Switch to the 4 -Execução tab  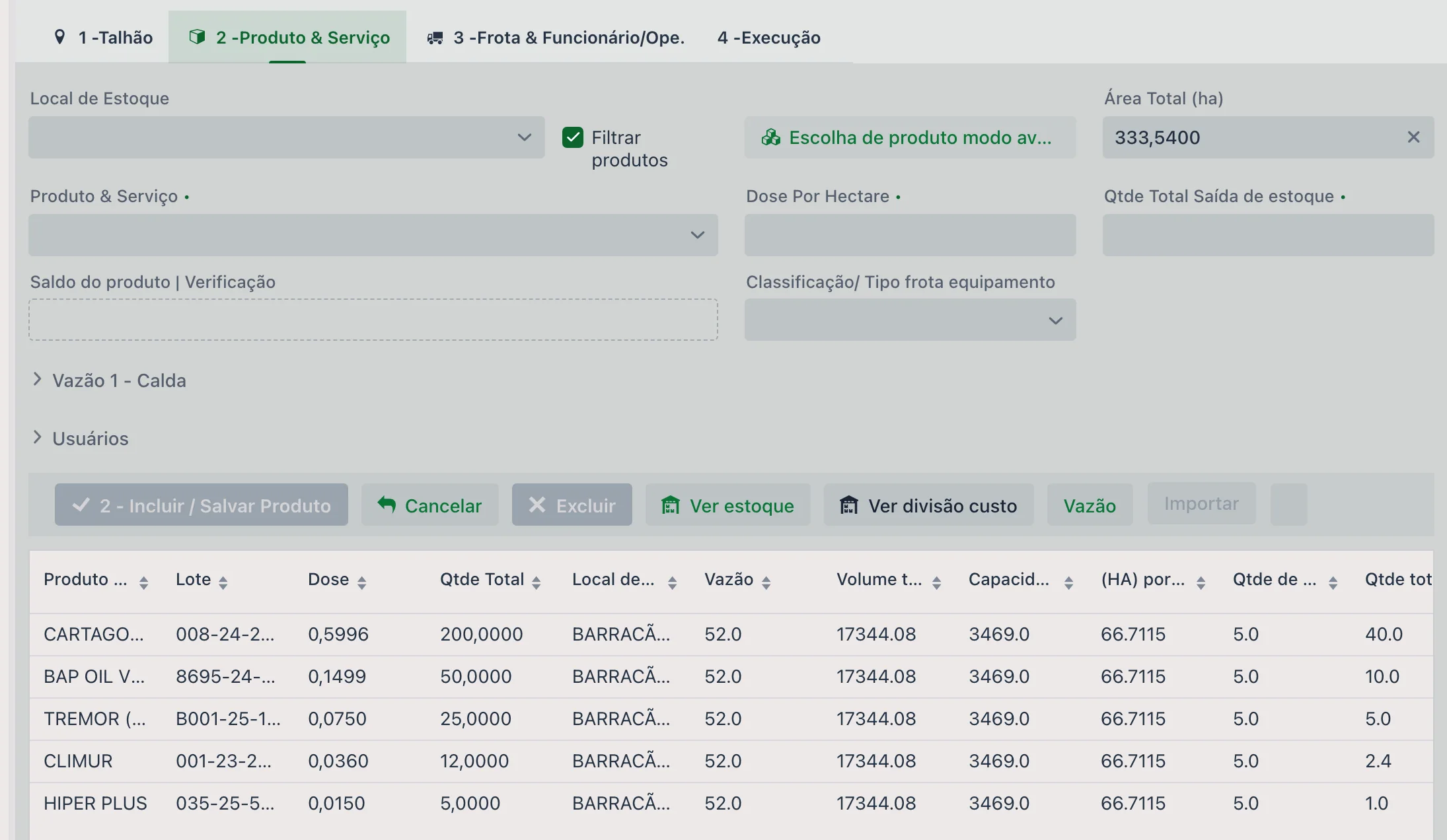(x=769, y=38)
